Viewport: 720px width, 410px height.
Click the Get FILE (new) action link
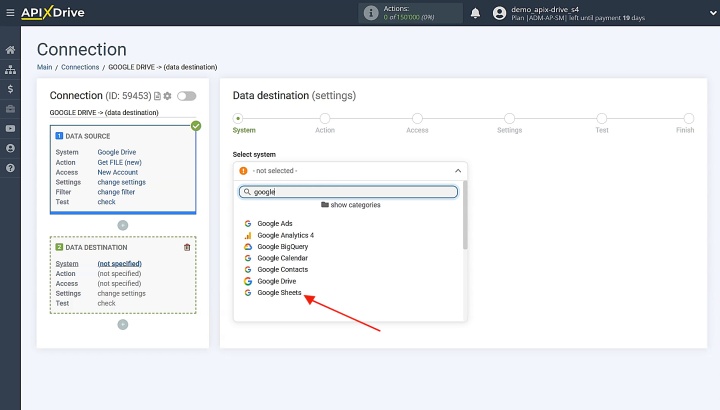[x=119, y=162]
